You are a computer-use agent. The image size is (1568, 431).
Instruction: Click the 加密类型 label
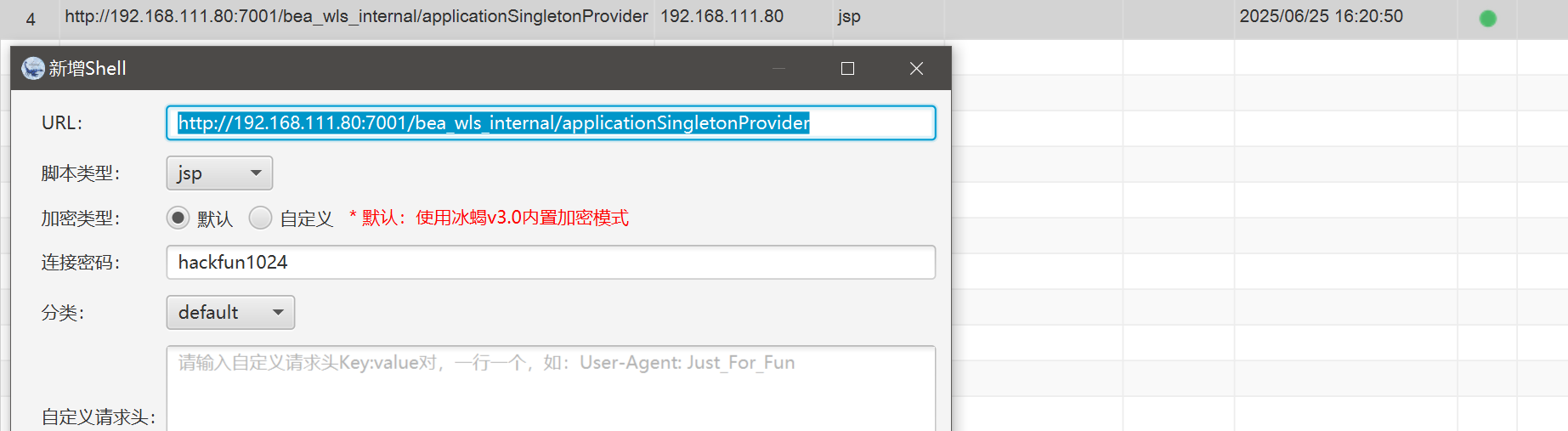point(81,218)
